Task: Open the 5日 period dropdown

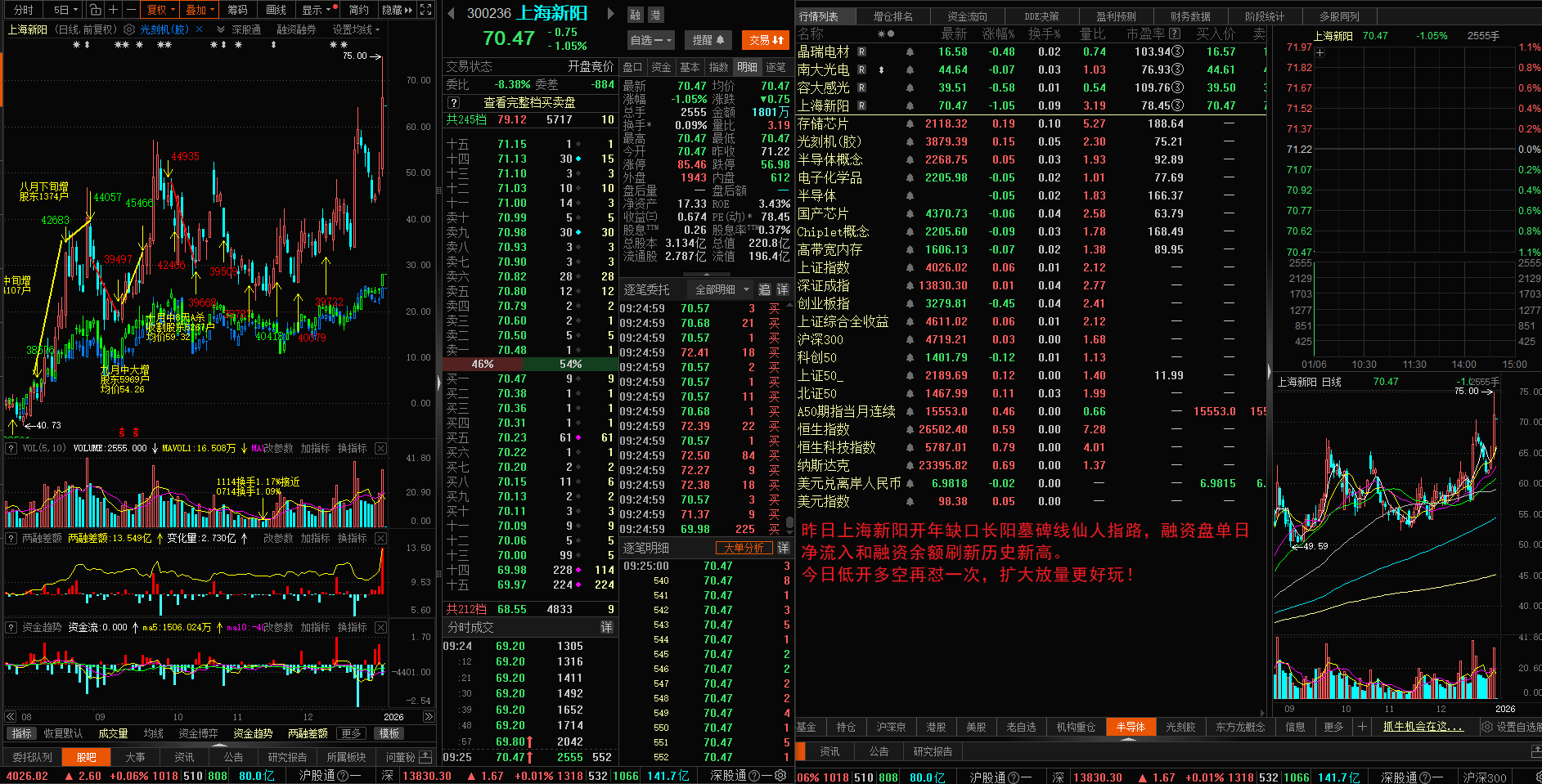Action: (x=65, y=10)
